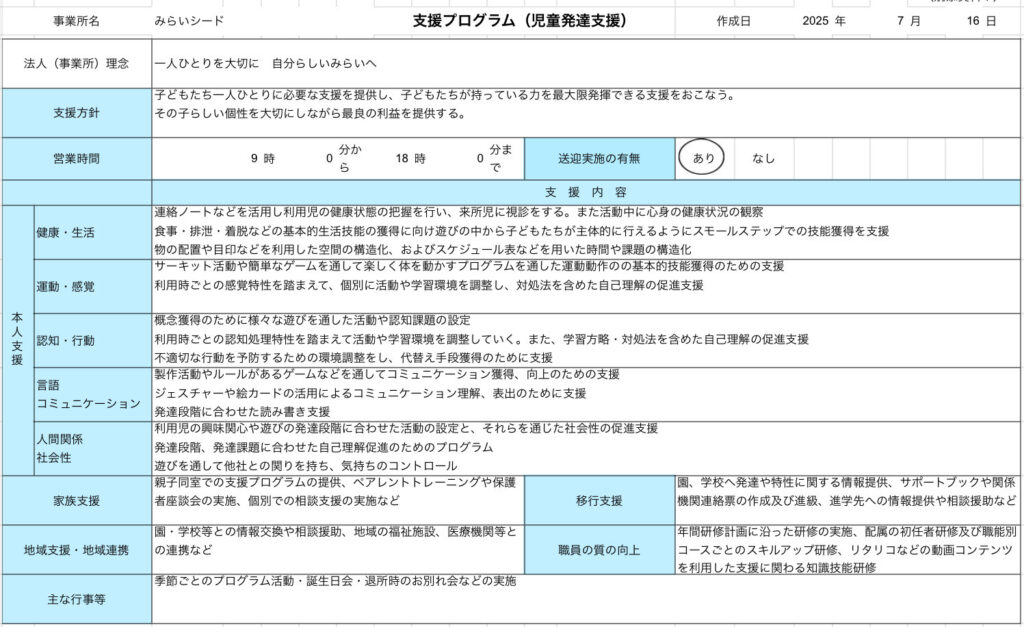
Task: Select the 16 日 day cell
Action: click(x=982, y=21)
